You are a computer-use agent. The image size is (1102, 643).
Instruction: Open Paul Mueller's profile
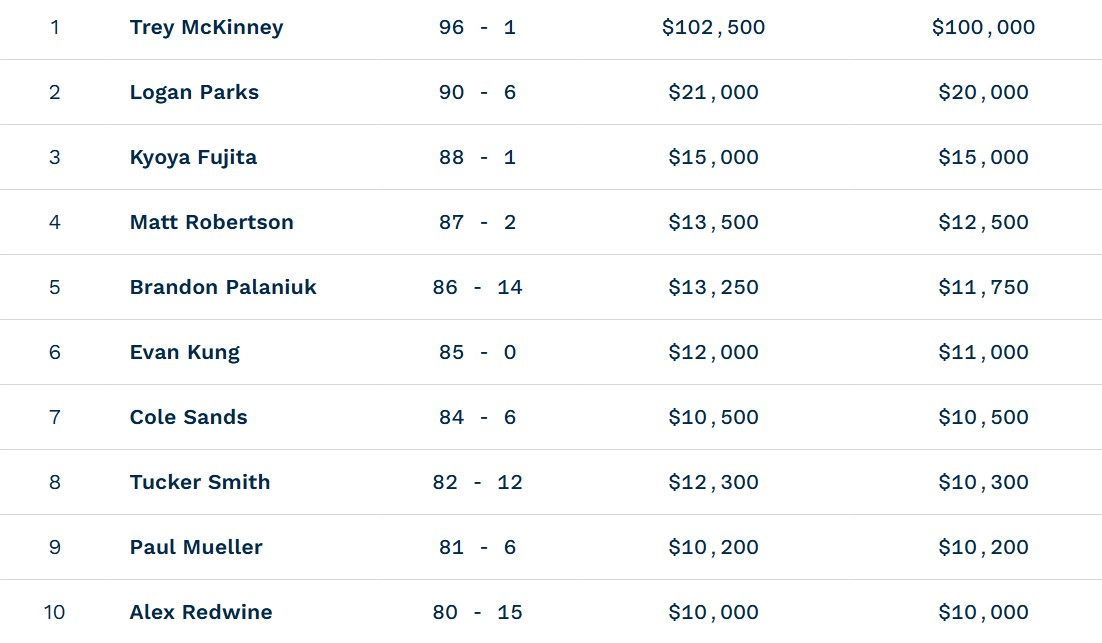click(x=196, y=547)
